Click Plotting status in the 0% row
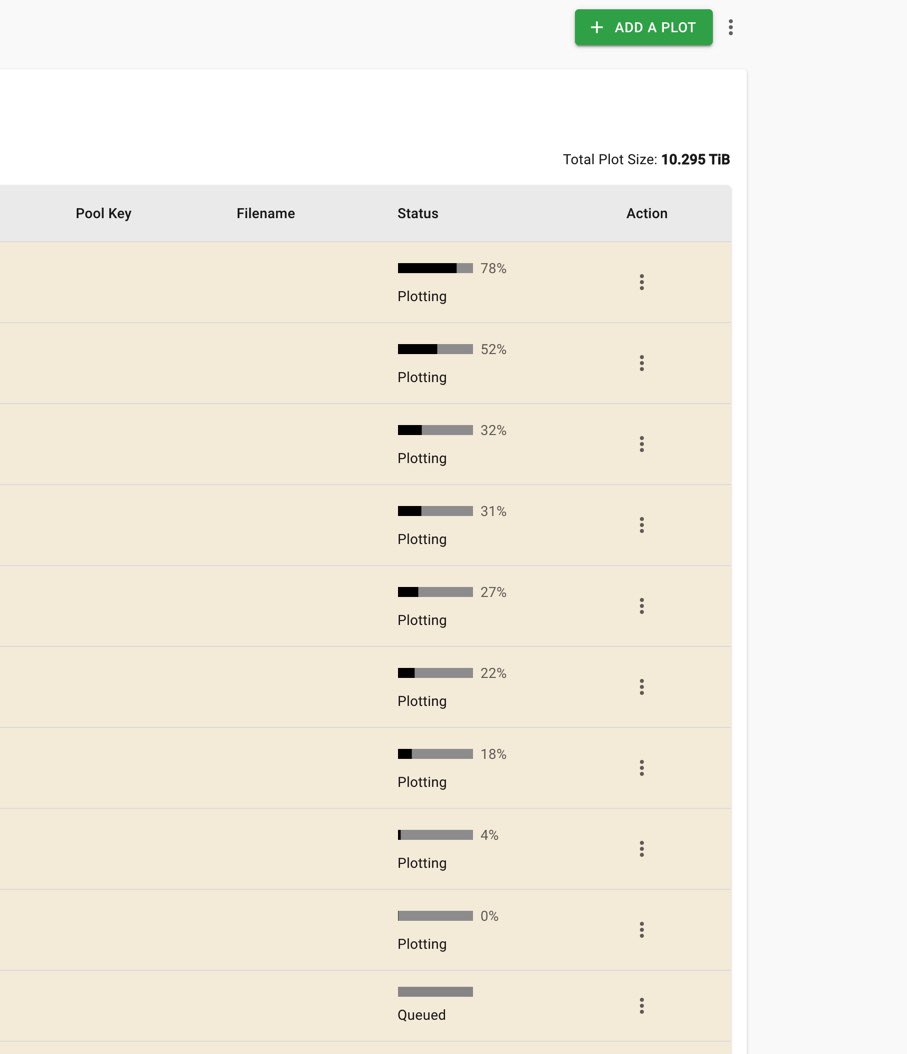 coord(422,944)
